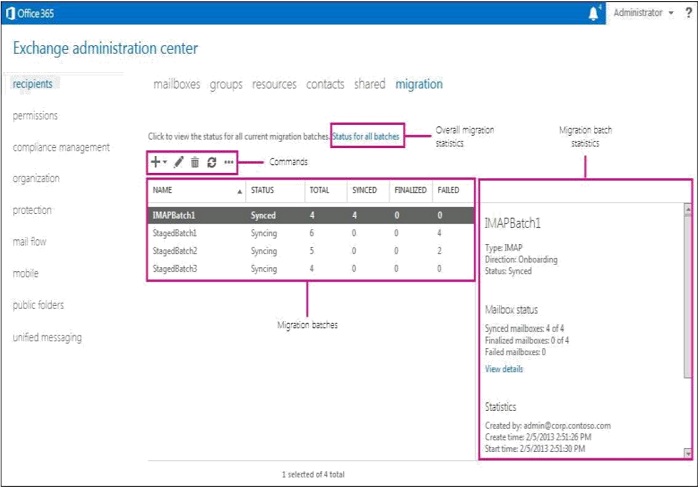Viewport: 700px width, 488px height.
Task: Click the Office 365 logo
Action: (x=30, y=13)
